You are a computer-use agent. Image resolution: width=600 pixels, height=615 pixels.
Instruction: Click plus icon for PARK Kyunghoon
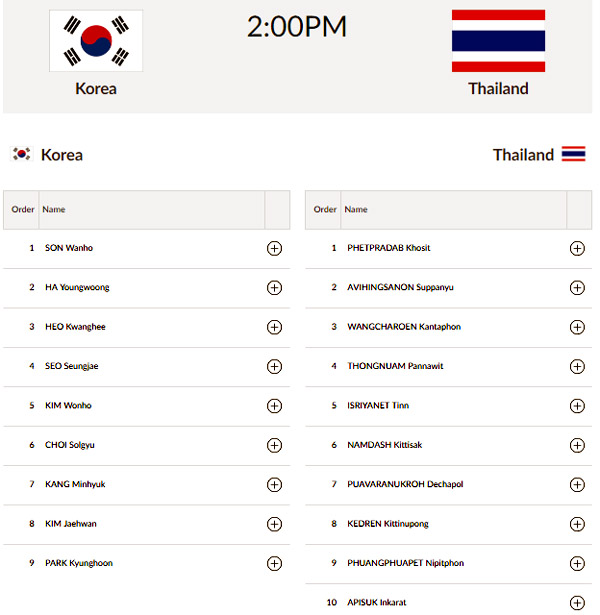(x=275, y=564)
